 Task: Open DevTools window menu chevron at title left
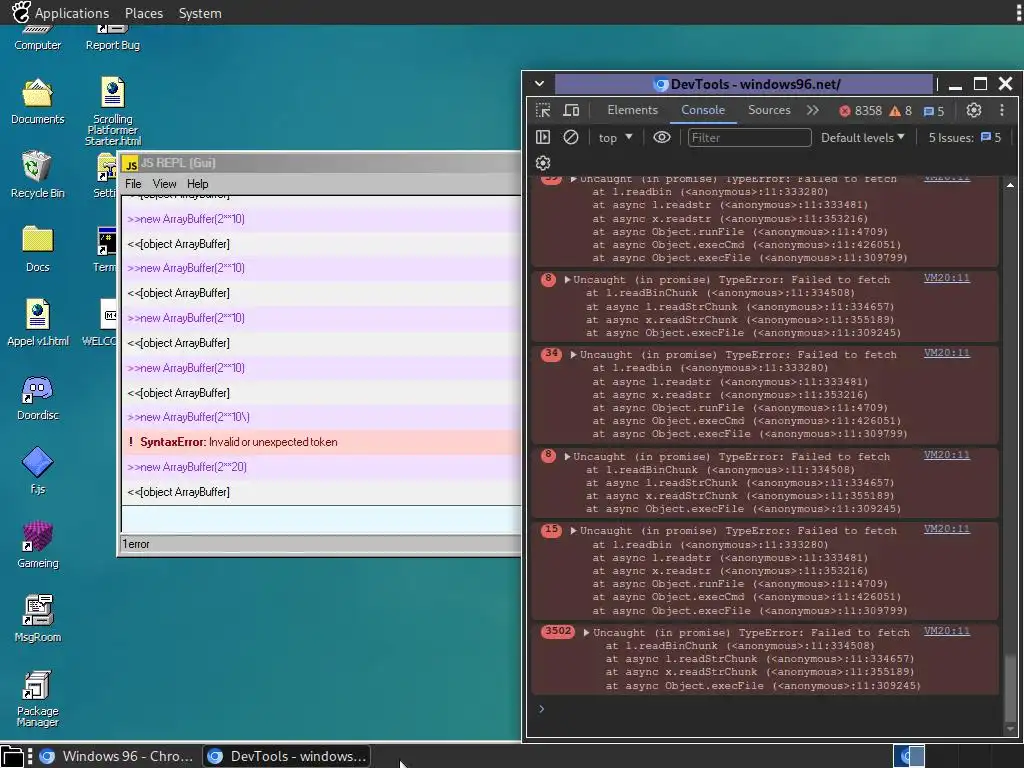(x=539, y=84)
